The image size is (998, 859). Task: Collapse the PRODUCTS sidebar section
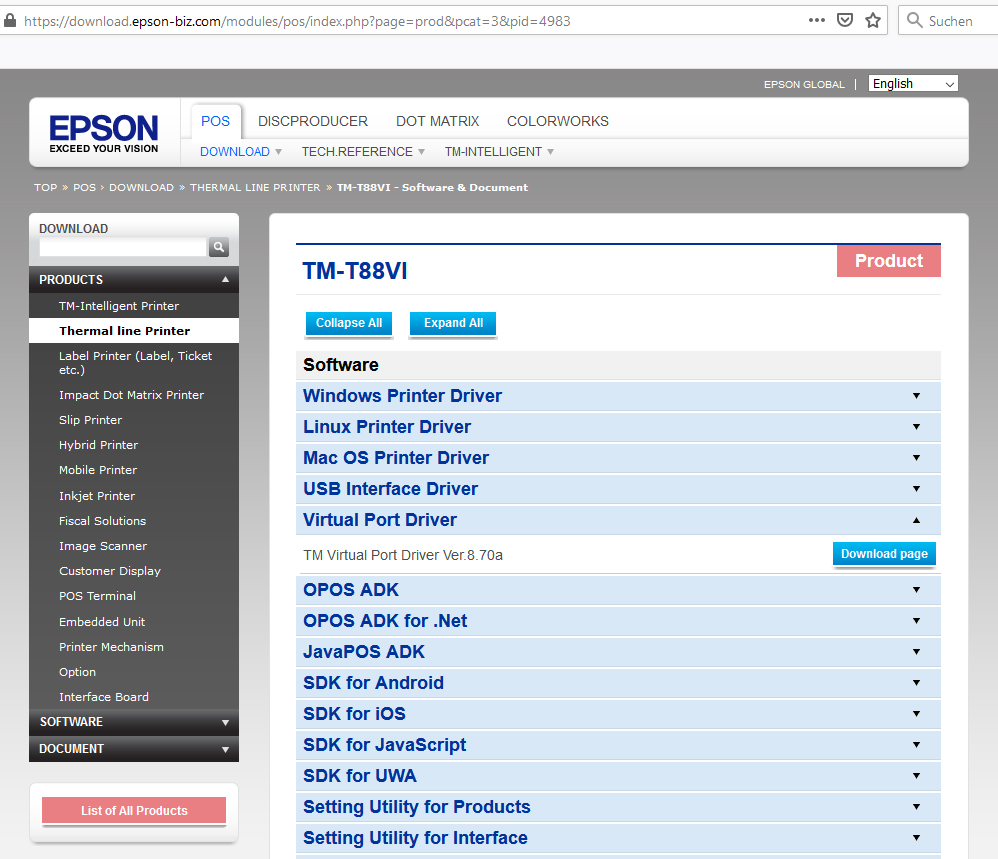(x=134, y=280)
